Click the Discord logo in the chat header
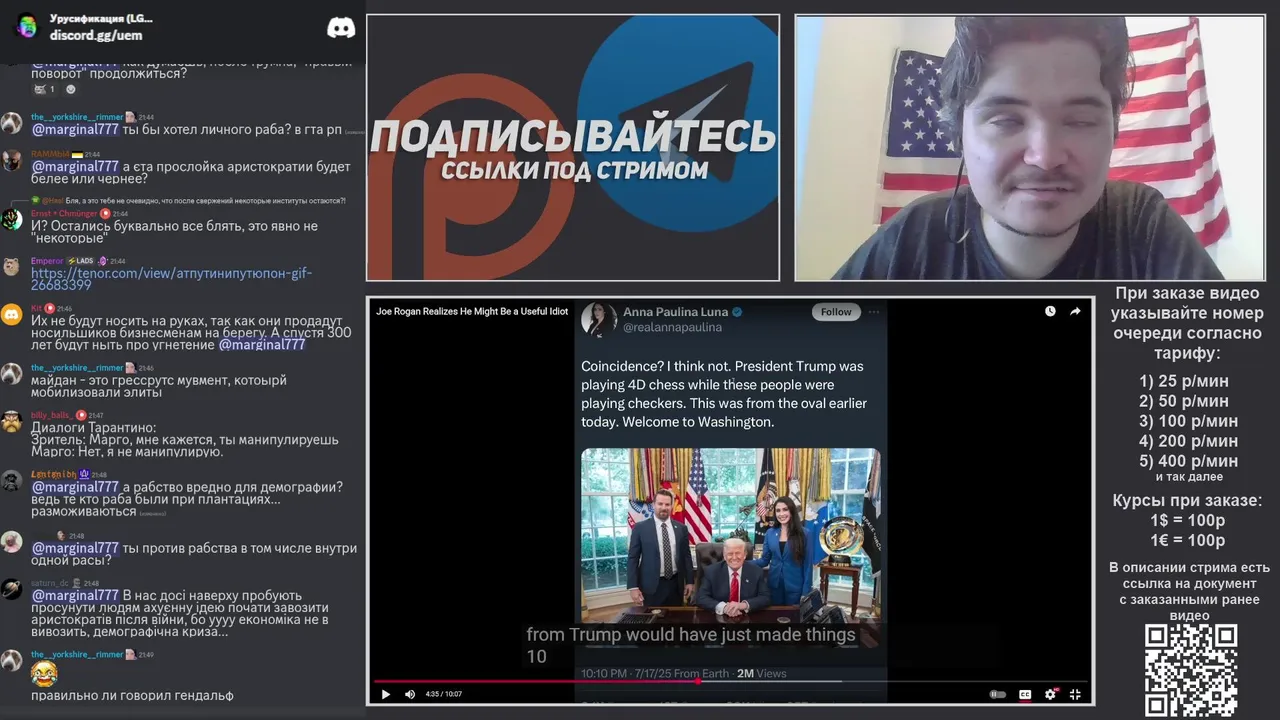The height and width of the screenshot is (720, 1280). tap(341, 28)
